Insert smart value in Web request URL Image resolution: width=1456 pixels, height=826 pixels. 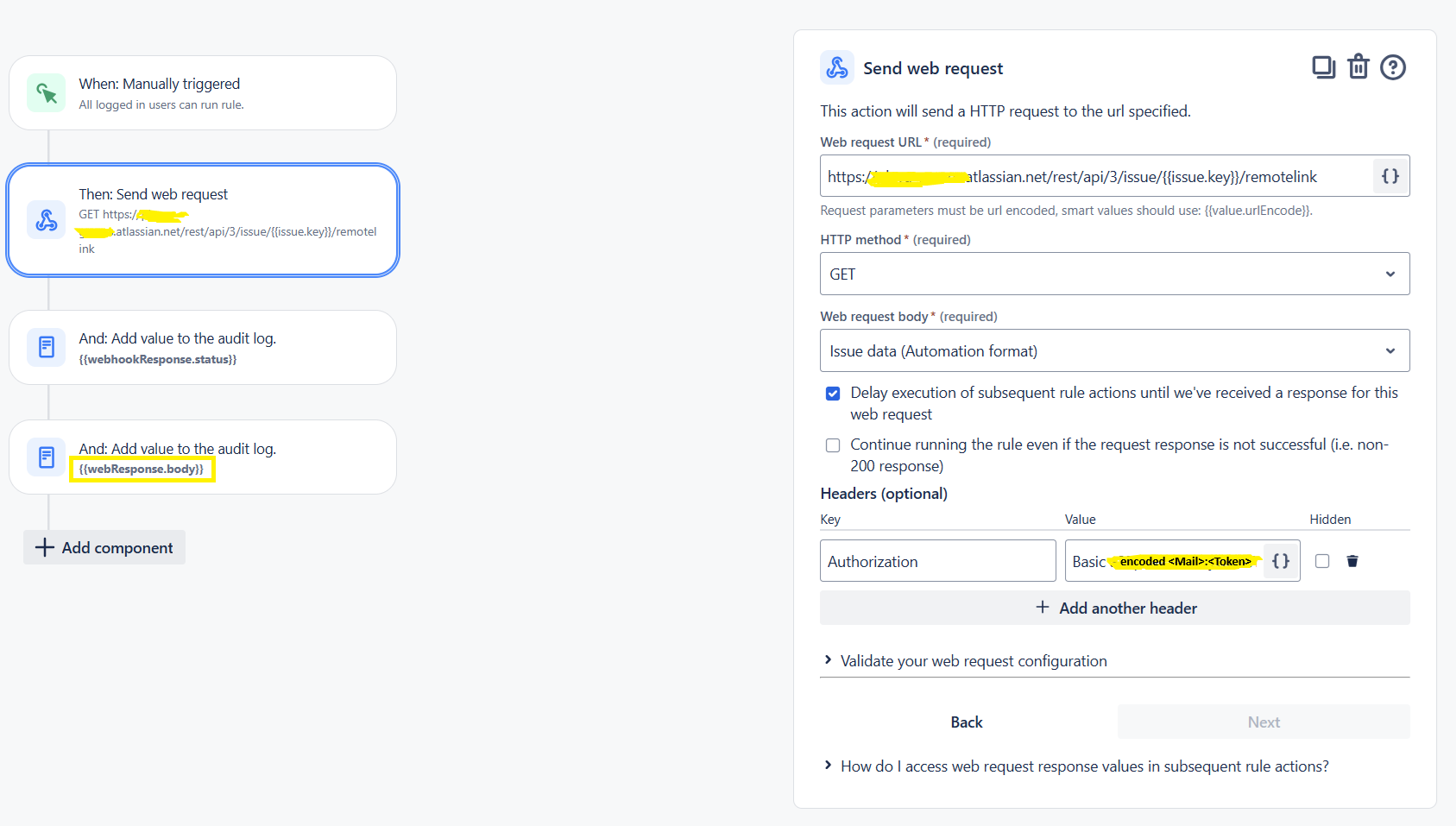[1390, 176]
